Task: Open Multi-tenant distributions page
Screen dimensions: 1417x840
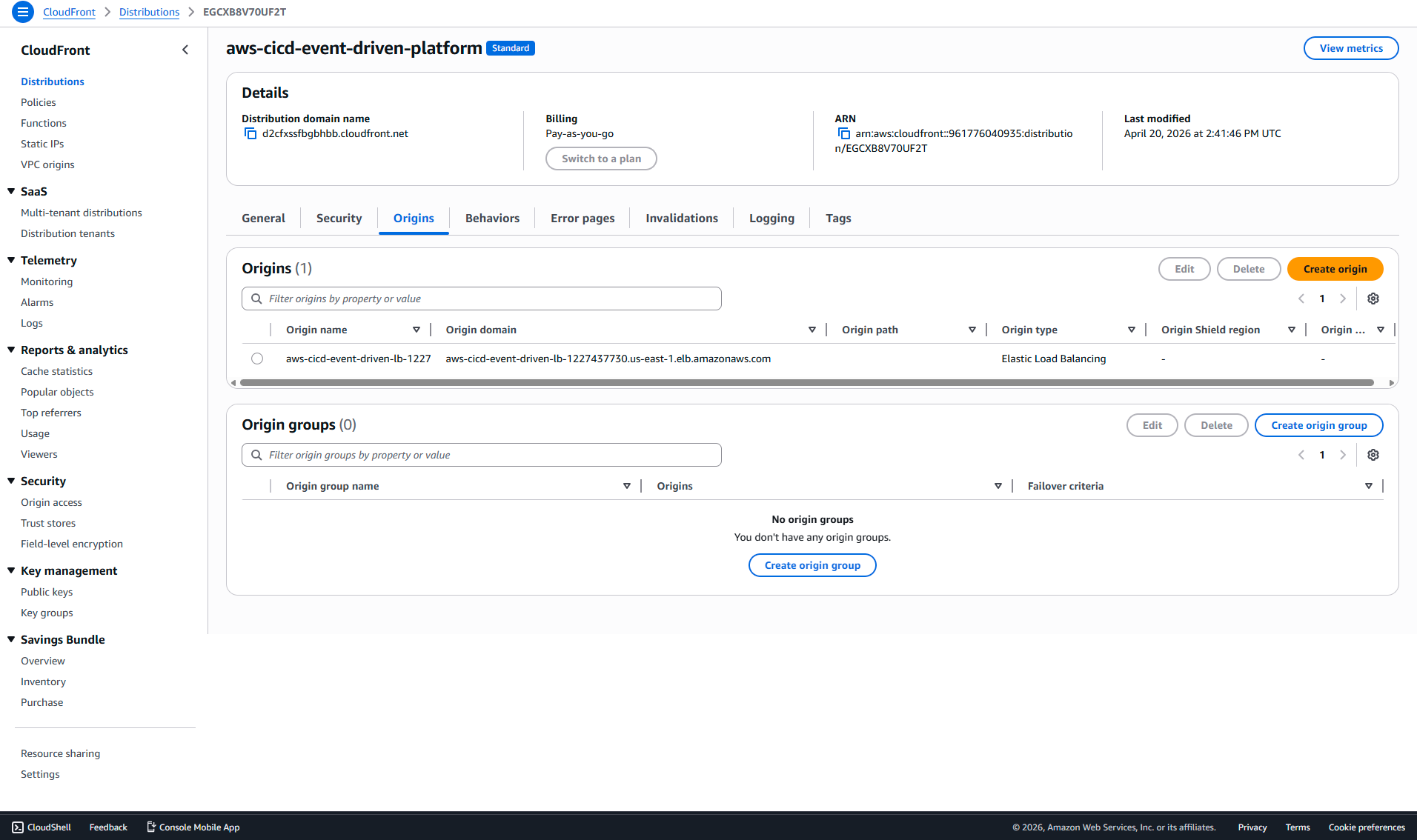Action: pyautogui.click(x=82, y=213)
